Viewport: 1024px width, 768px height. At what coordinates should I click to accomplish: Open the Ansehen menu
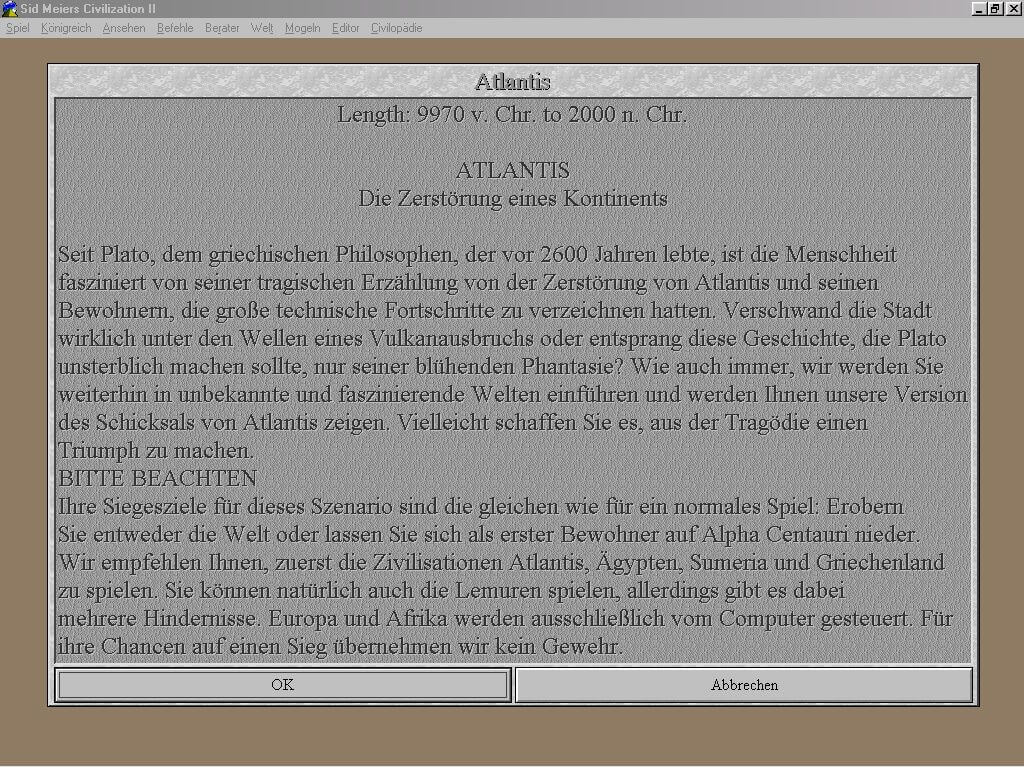click(x=124, y=28)
